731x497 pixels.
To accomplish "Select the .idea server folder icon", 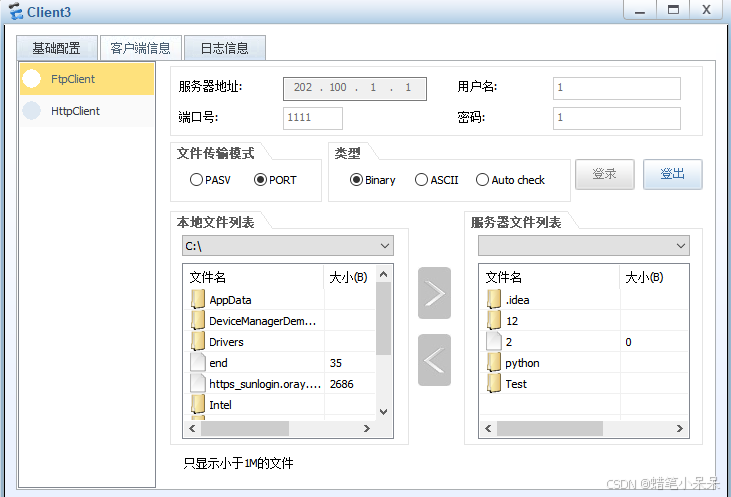I will point(494,299).
